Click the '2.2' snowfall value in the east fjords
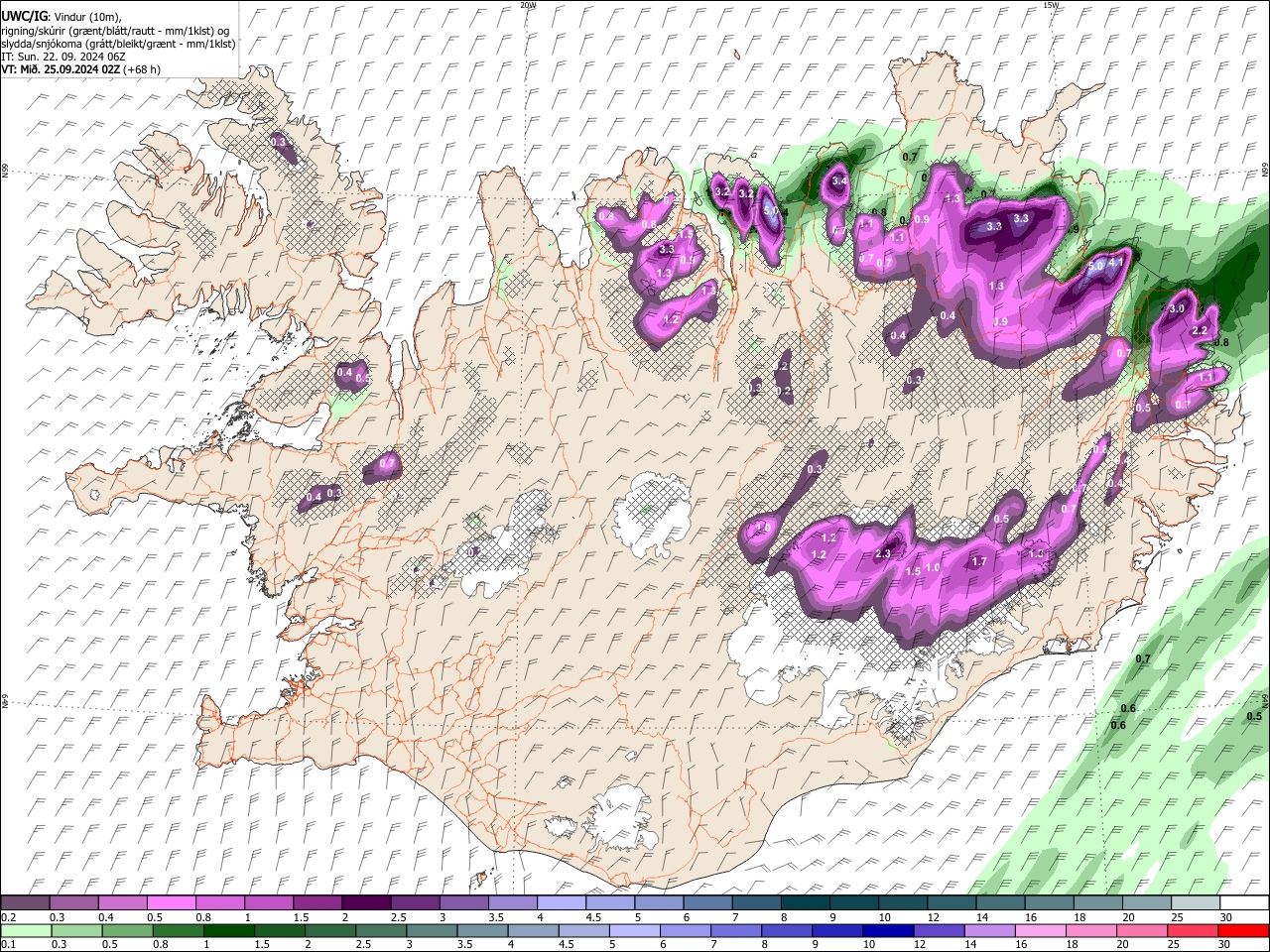The width and height of the screenshot is (1270, 952). (x=1199, y=330)
